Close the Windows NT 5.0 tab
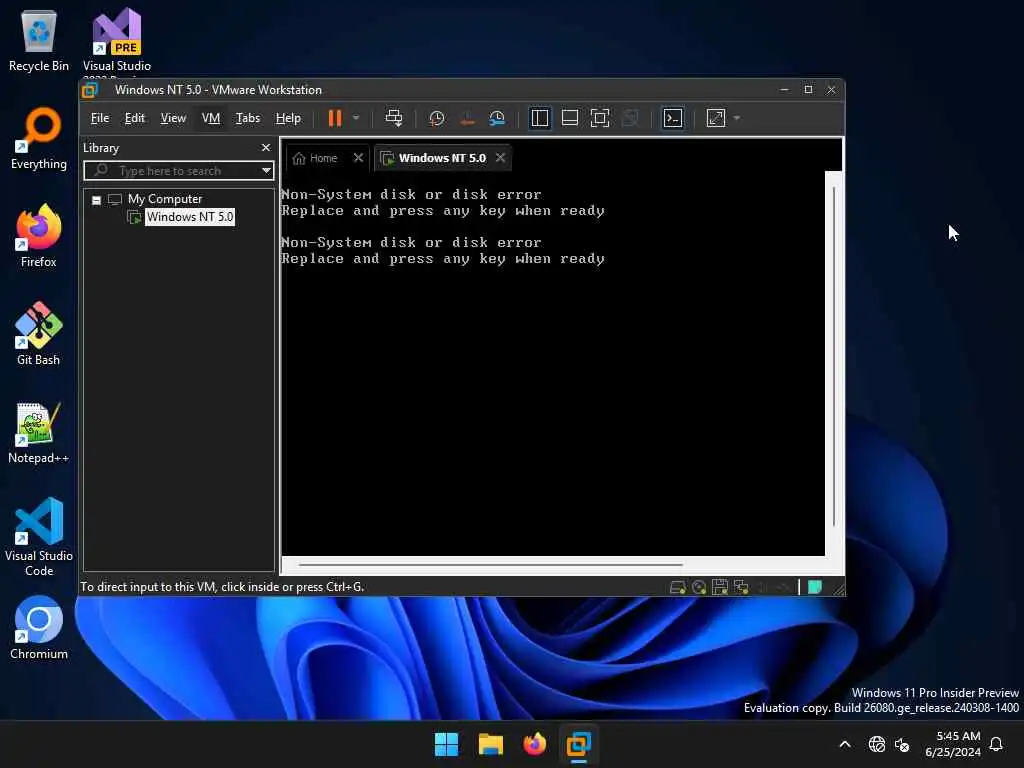This screenshot has width=1024, height=768. (x=500, y=157)
